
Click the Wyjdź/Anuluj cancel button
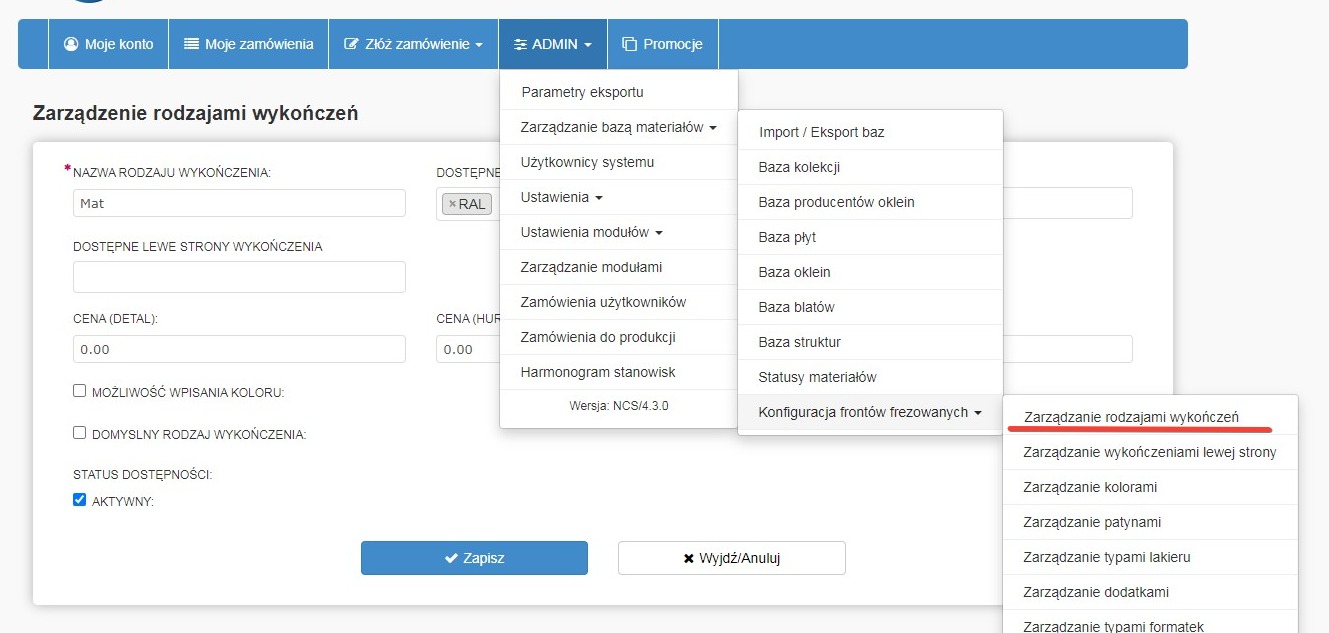pos(731,558)
